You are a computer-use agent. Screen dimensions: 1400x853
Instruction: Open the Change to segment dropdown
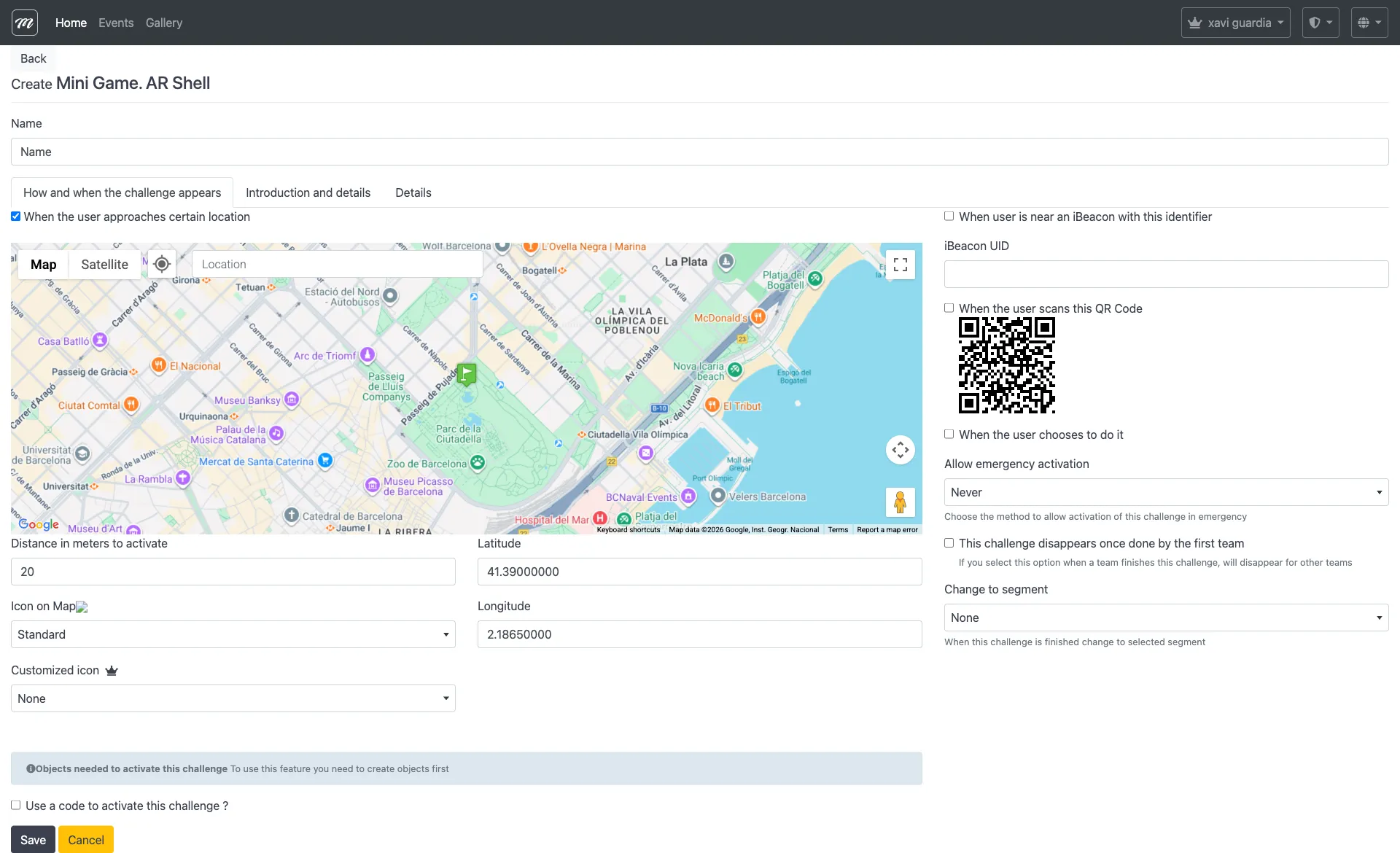1166,618
